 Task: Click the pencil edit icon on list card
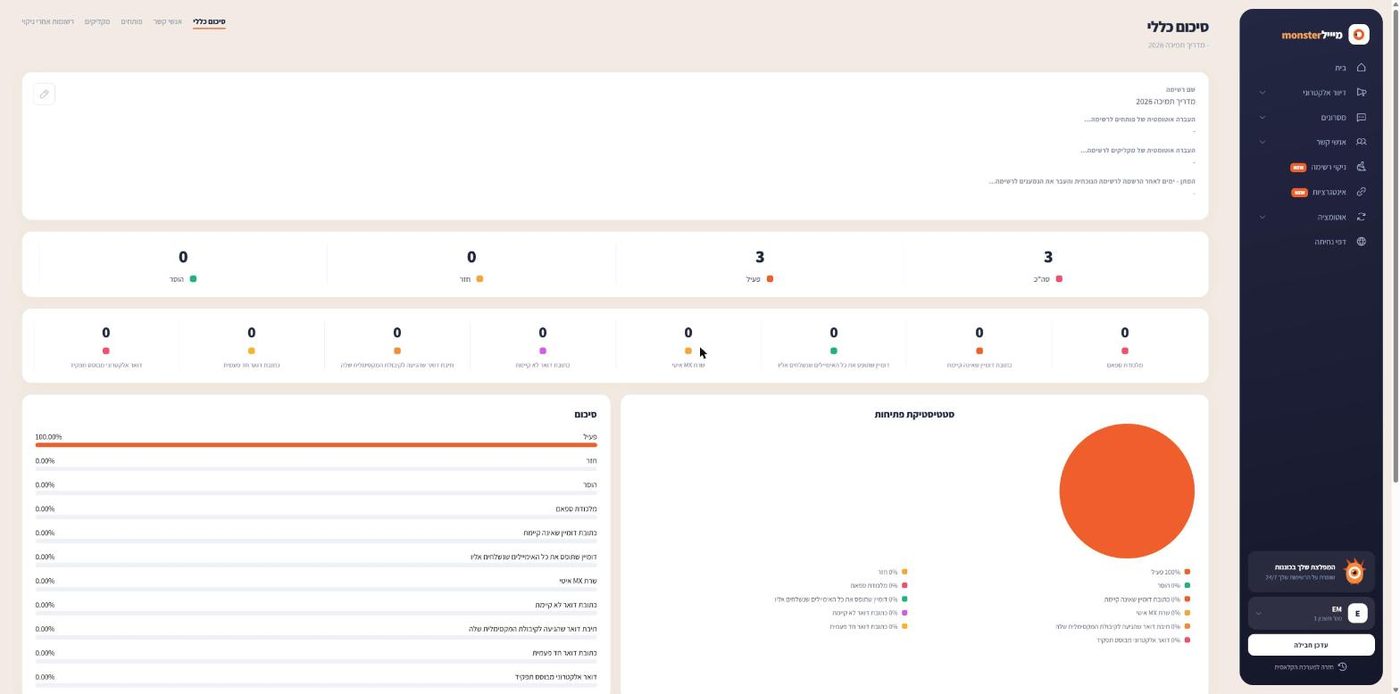44,94
